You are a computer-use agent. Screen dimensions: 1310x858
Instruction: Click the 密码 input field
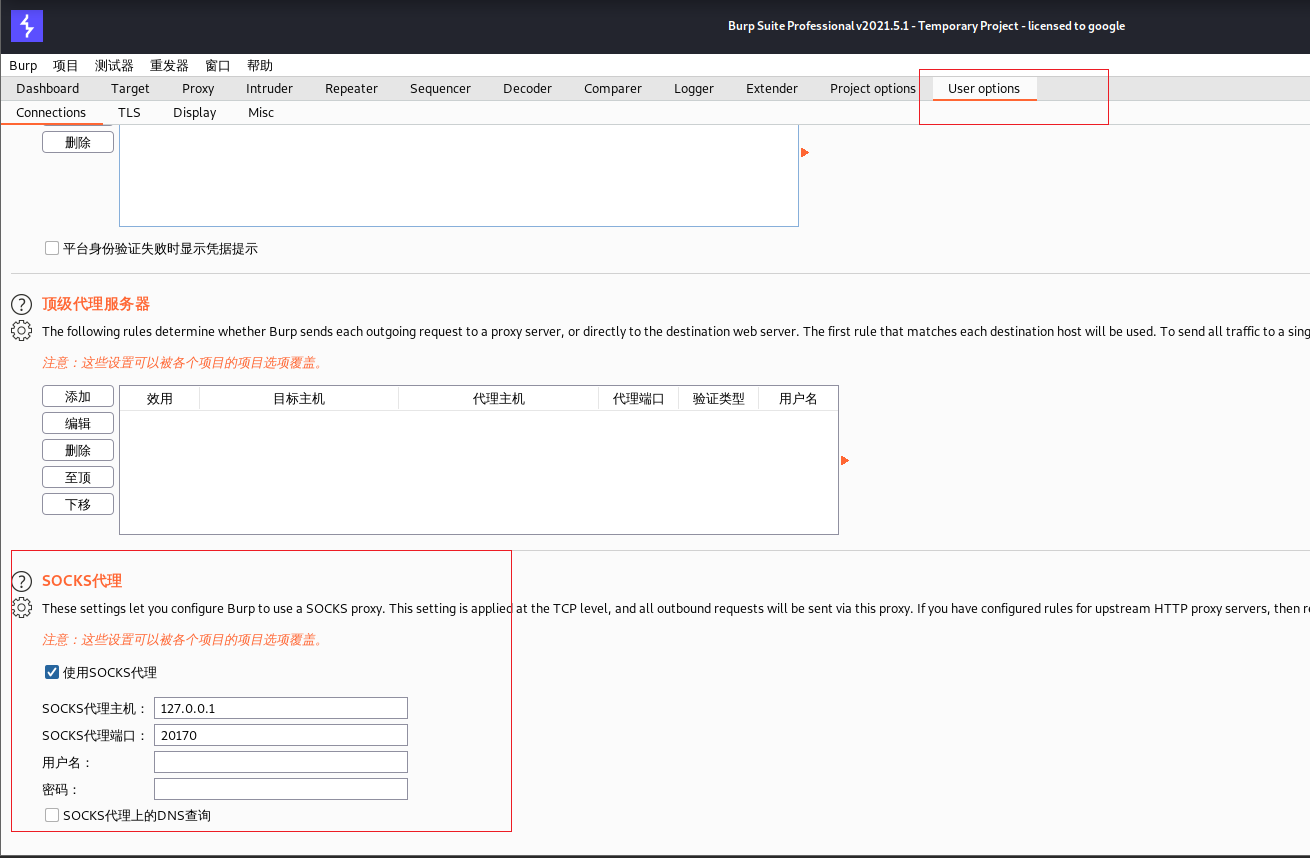[281, 789]
